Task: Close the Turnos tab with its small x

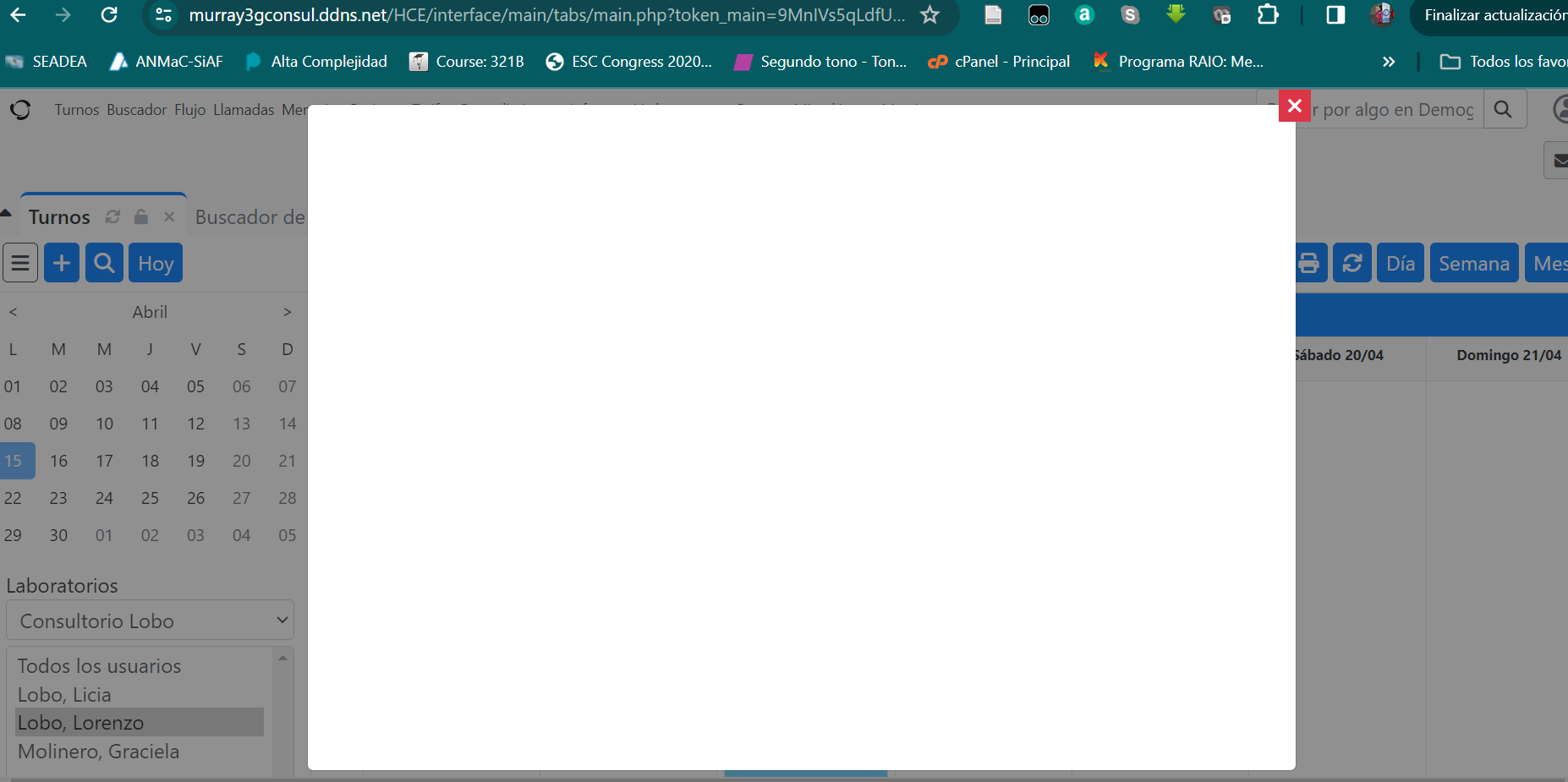Action: coord(169,217)
